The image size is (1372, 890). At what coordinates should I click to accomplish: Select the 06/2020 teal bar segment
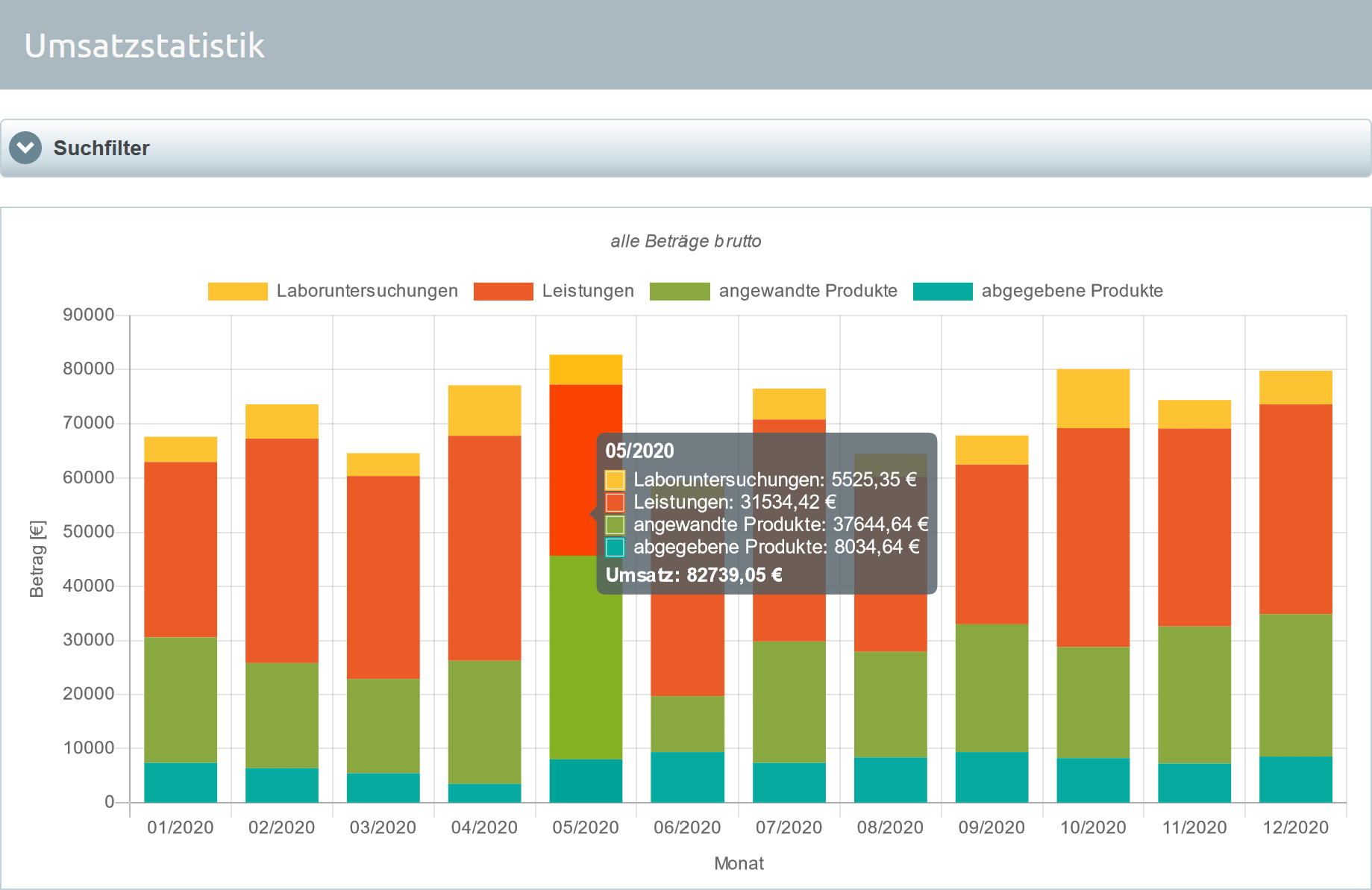[688, 777]
